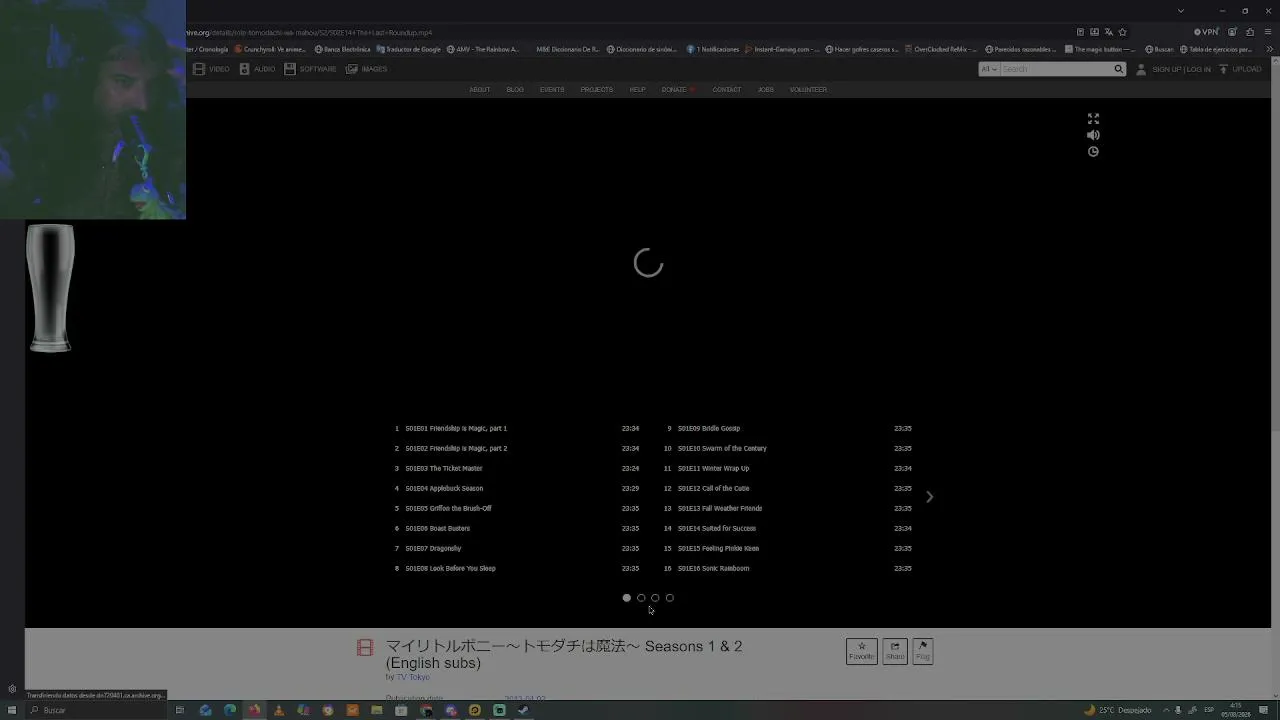Open the Jobs menu item
The height and width of the screenshot is (720, 1280).
click(765, 90)
